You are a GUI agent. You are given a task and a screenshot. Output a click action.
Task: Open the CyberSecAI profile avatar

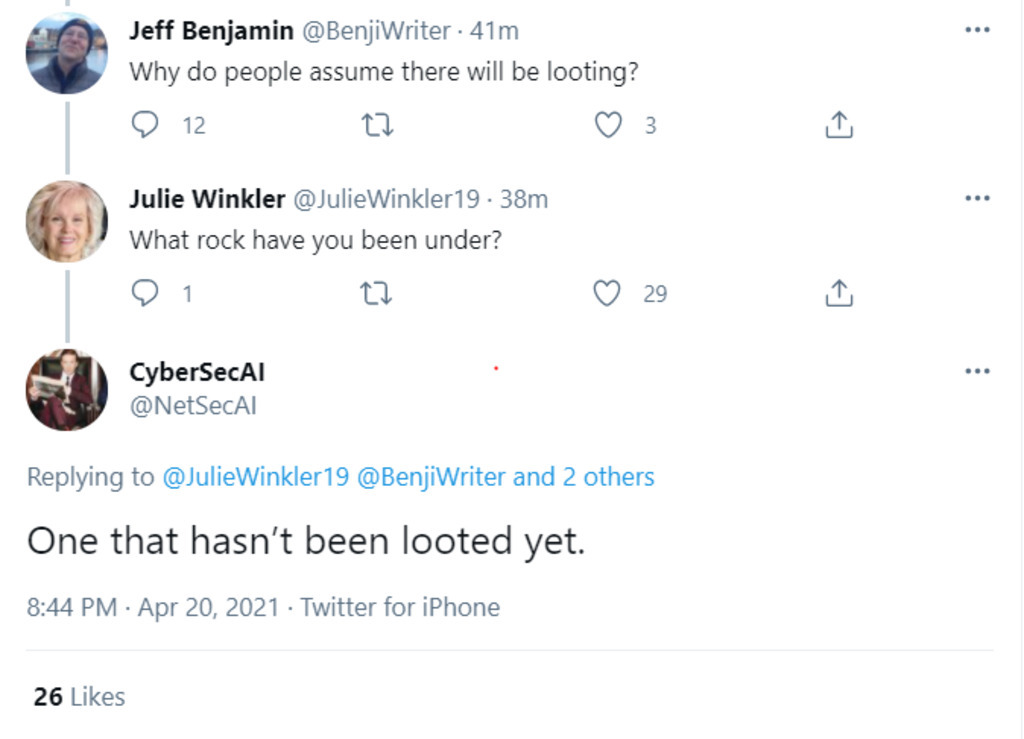pos(66,389)
